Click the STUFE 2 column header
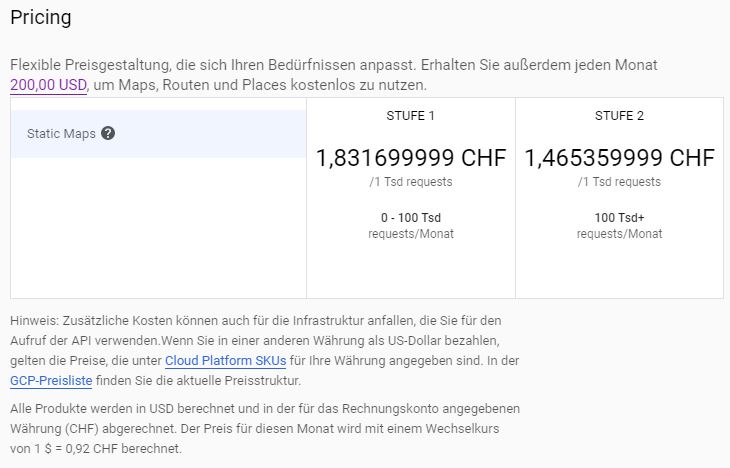Image resolution: width=730 pixels, height=468 pixels. [x=619, y=116]
